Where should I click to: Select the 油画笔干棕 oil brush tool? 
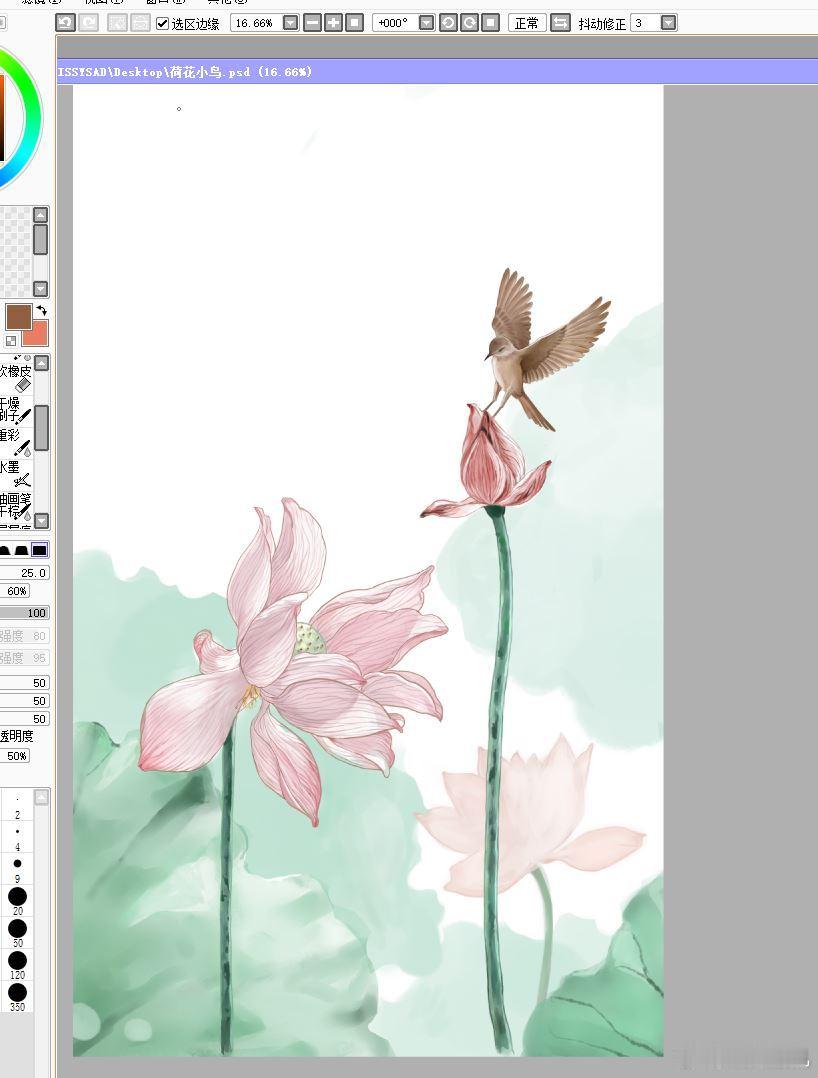pos(16,505)
